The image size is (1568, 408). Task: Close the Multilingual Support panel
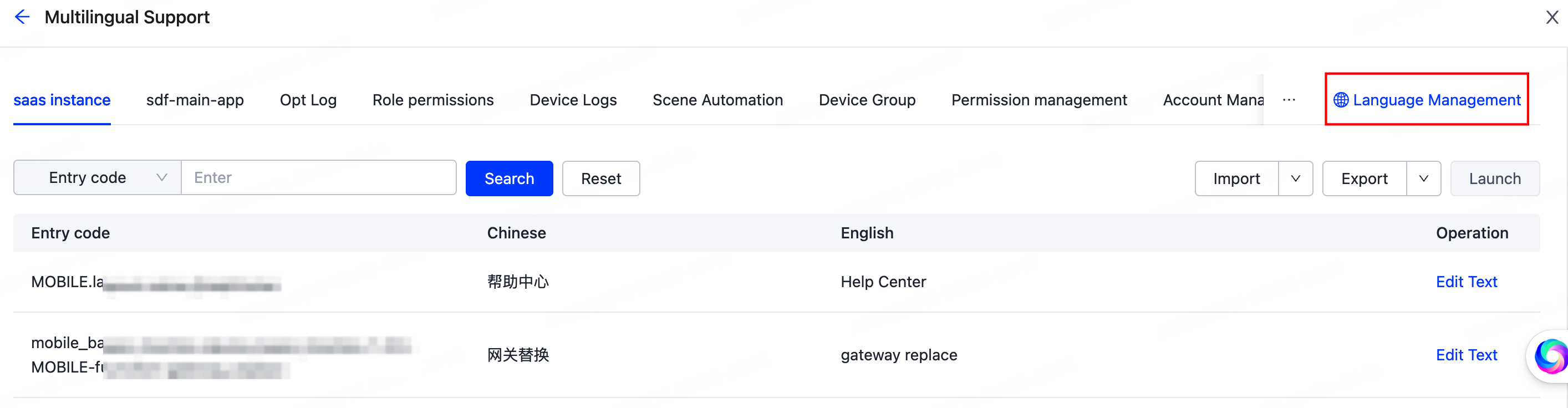coord(1552,17)
